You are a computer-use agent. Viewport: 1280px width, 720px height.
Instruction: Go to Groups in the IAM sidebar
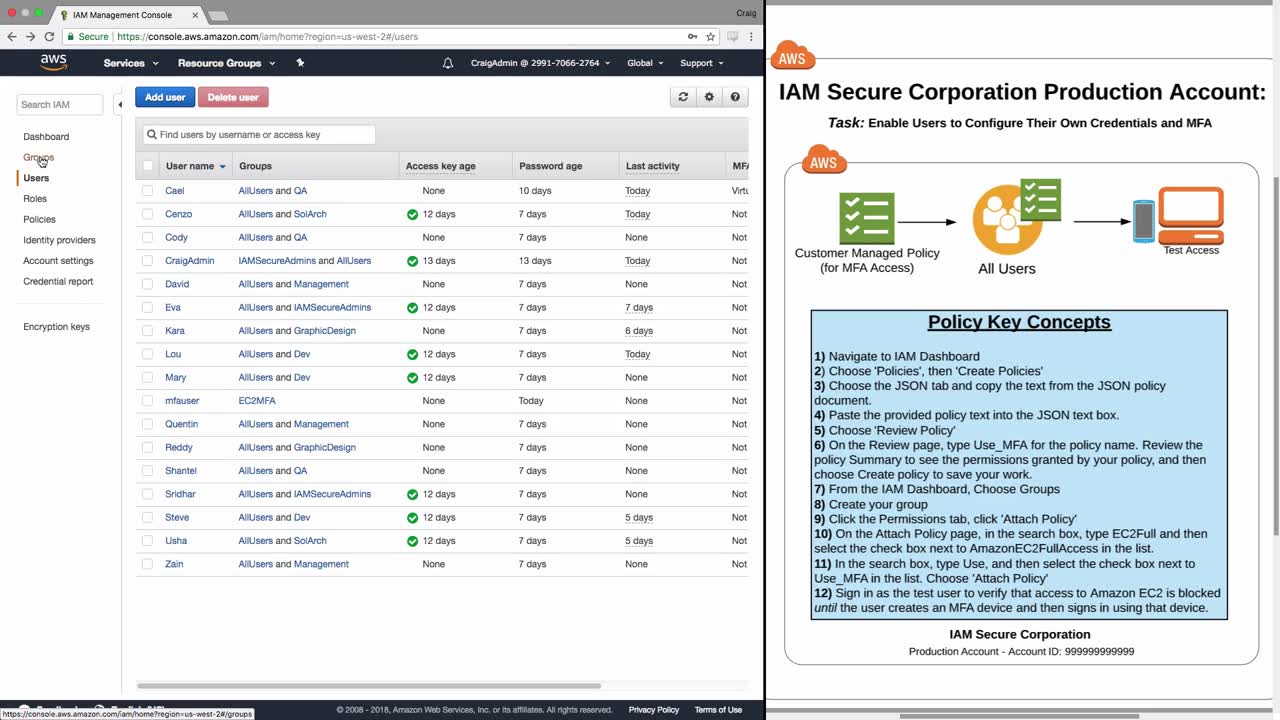click(x=39, y=158)
